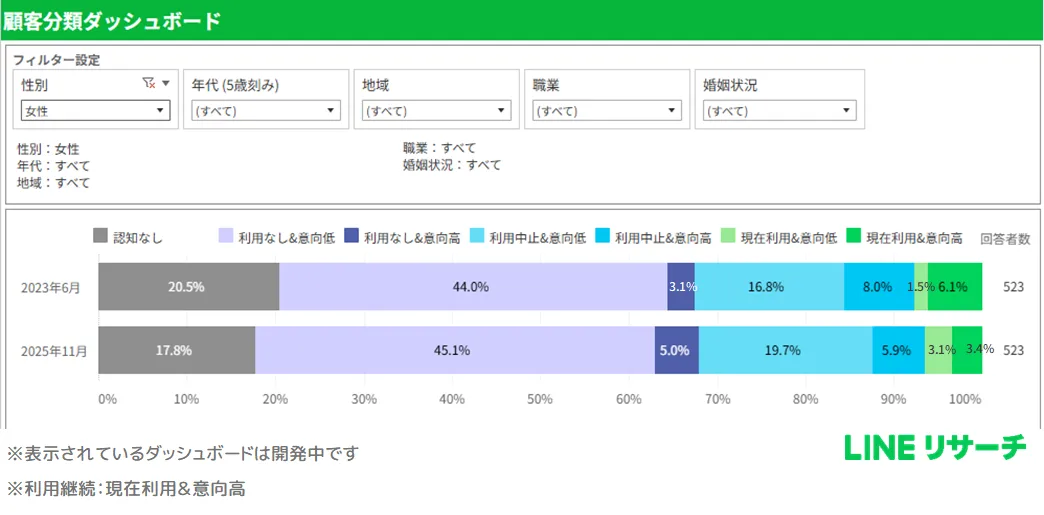The height and width of the screenshot is (515, 1044).
Task: Open the 性別 filter options caret menu
Action: [166, 84]
